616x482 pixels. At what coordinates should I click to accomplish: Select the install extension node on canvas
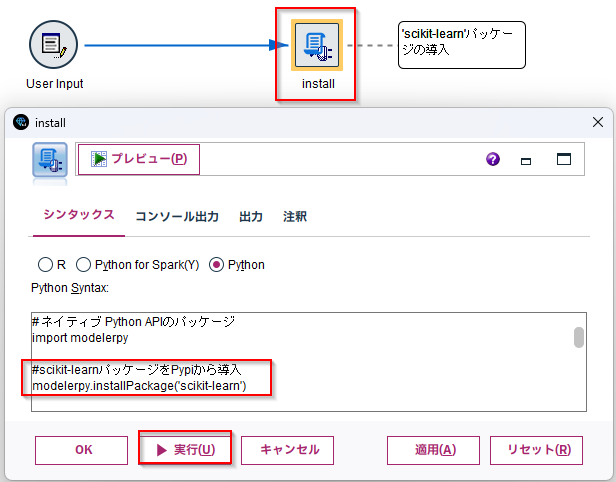317,45
